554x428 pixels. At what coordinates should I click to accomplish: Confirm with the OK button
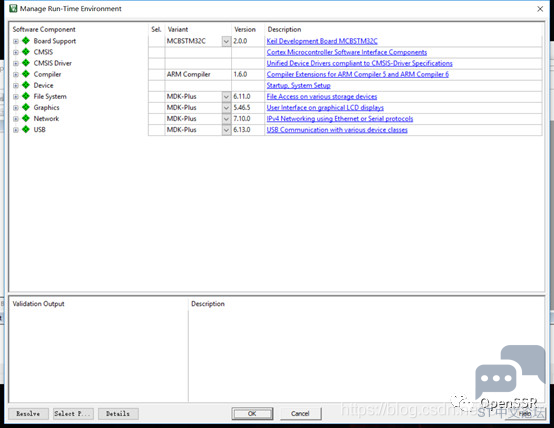252,414
